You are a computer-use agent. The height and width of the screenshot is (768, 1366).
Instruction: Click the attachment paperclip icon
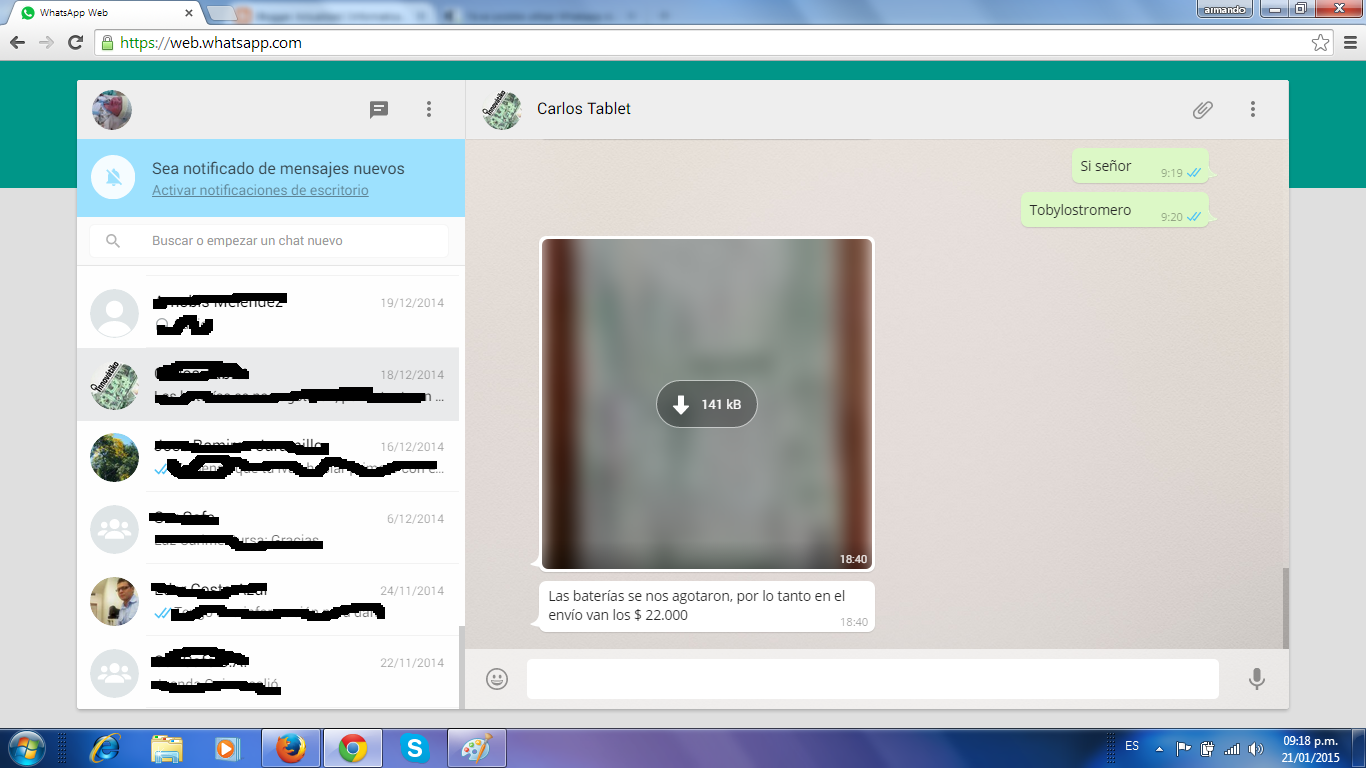[1202, 109]
